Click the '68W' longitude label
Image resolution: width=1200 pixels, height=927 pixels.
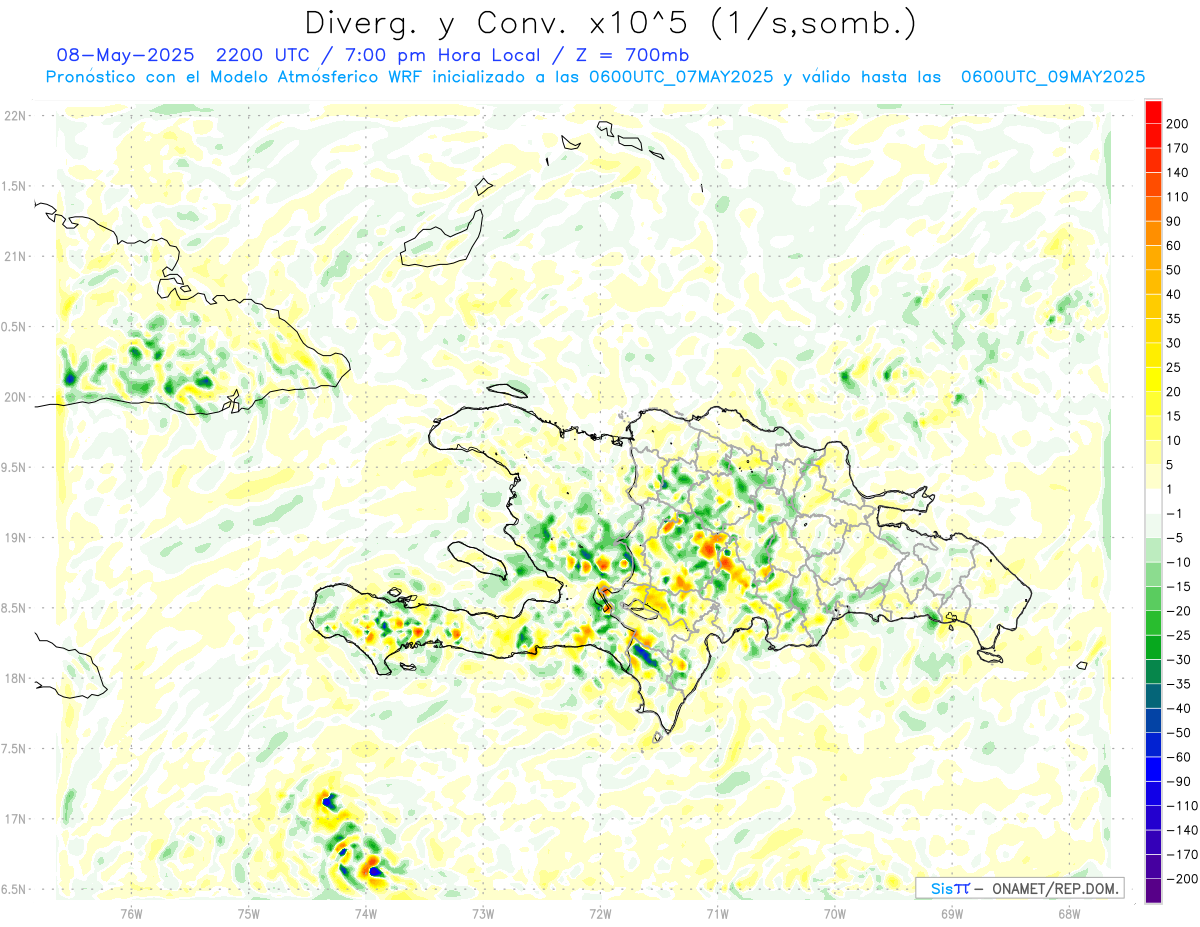[1069, 912]
